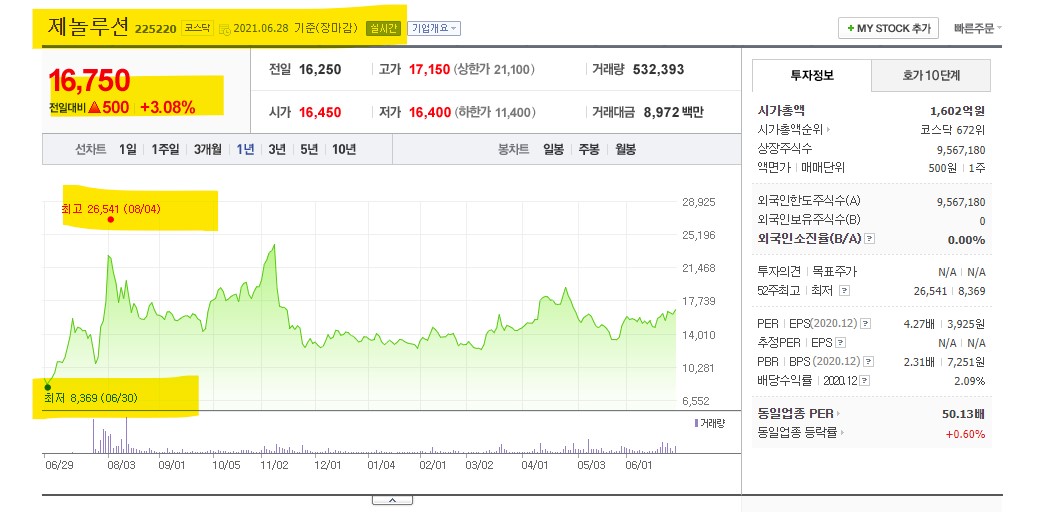This screenshot has width=1043, height=512.
Task: Click the 거래량 legend marker
Action: click(x=696, y=423)
